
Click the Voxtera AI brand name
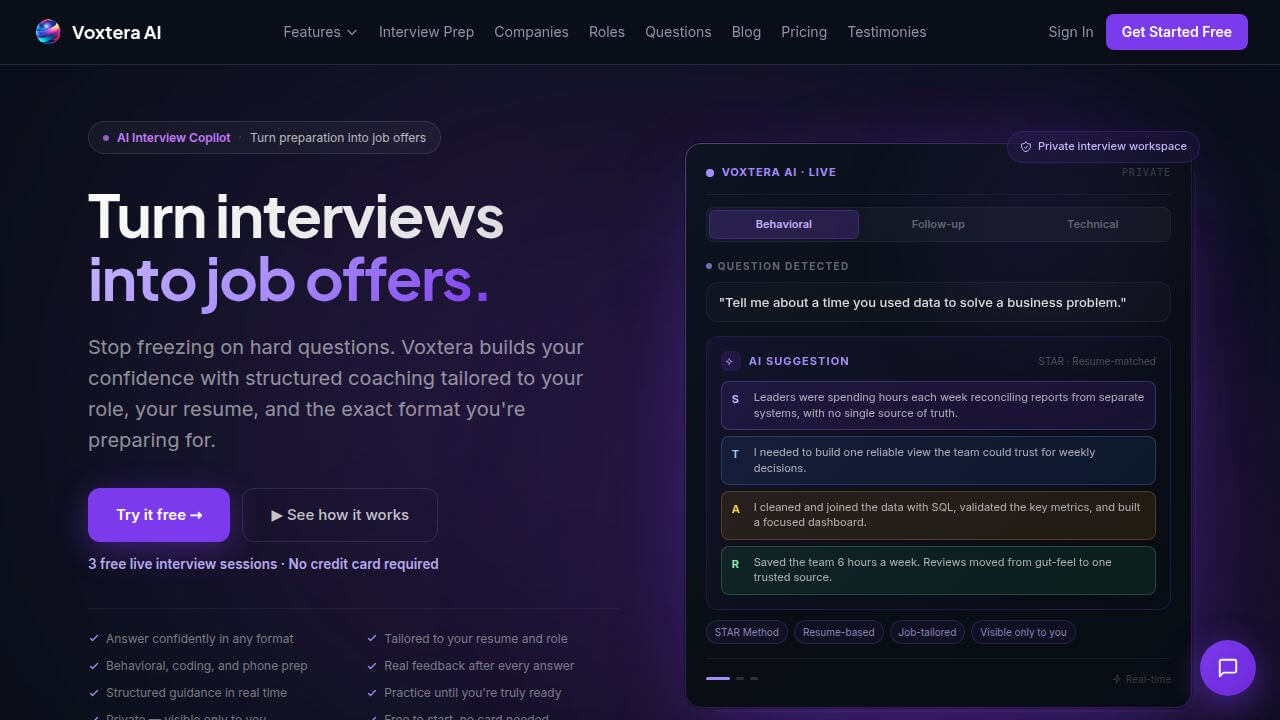116,32
